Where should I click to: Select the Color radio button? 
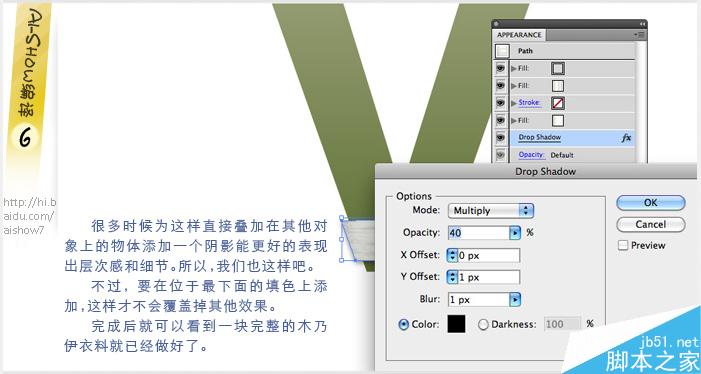pos(403,324)
